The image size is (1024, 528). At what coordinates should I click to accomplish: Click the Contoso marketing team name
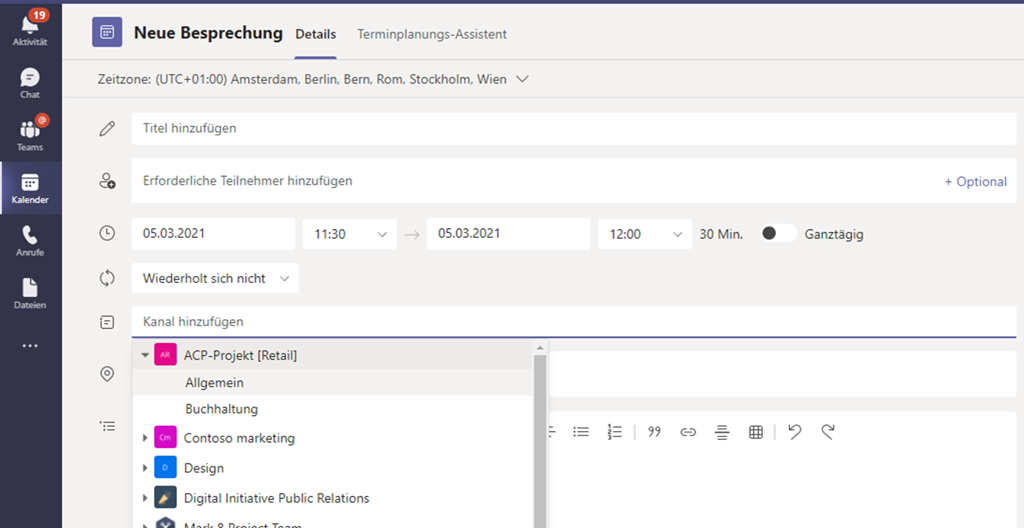click(x=239, y=438)
